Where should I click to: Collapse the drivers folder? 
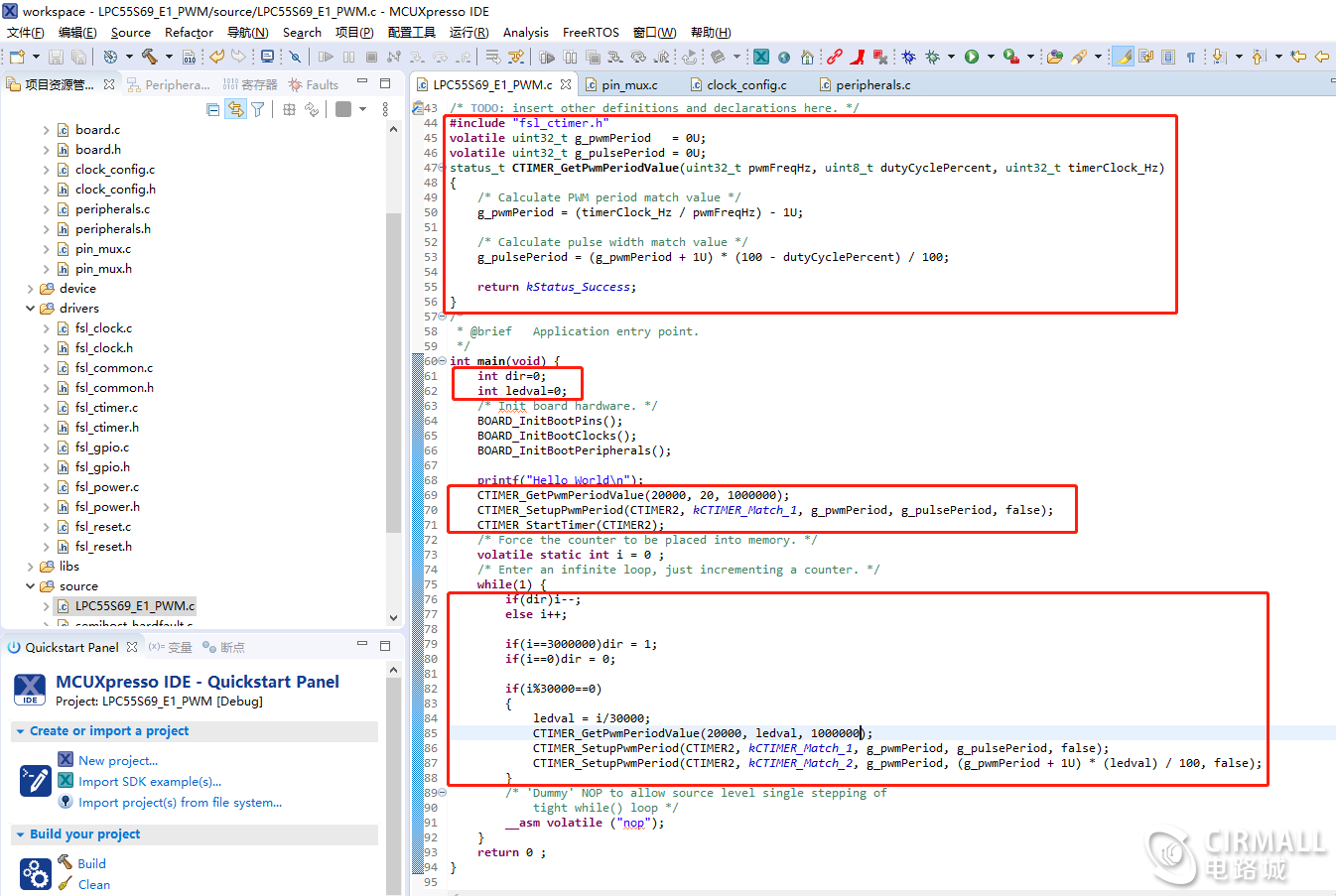click(31, 309)
